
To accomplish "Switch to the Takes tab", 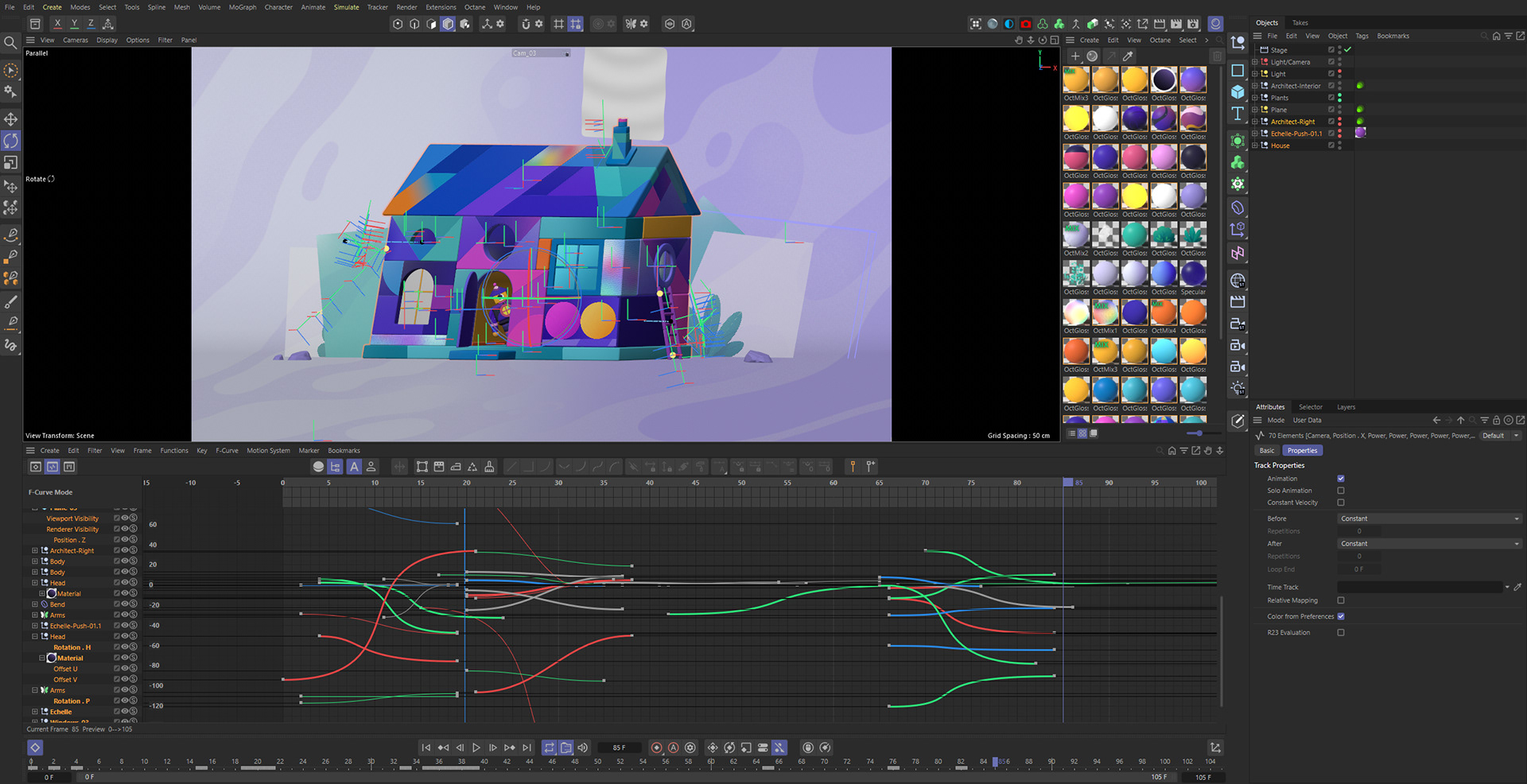I will tap(1300, 23).
